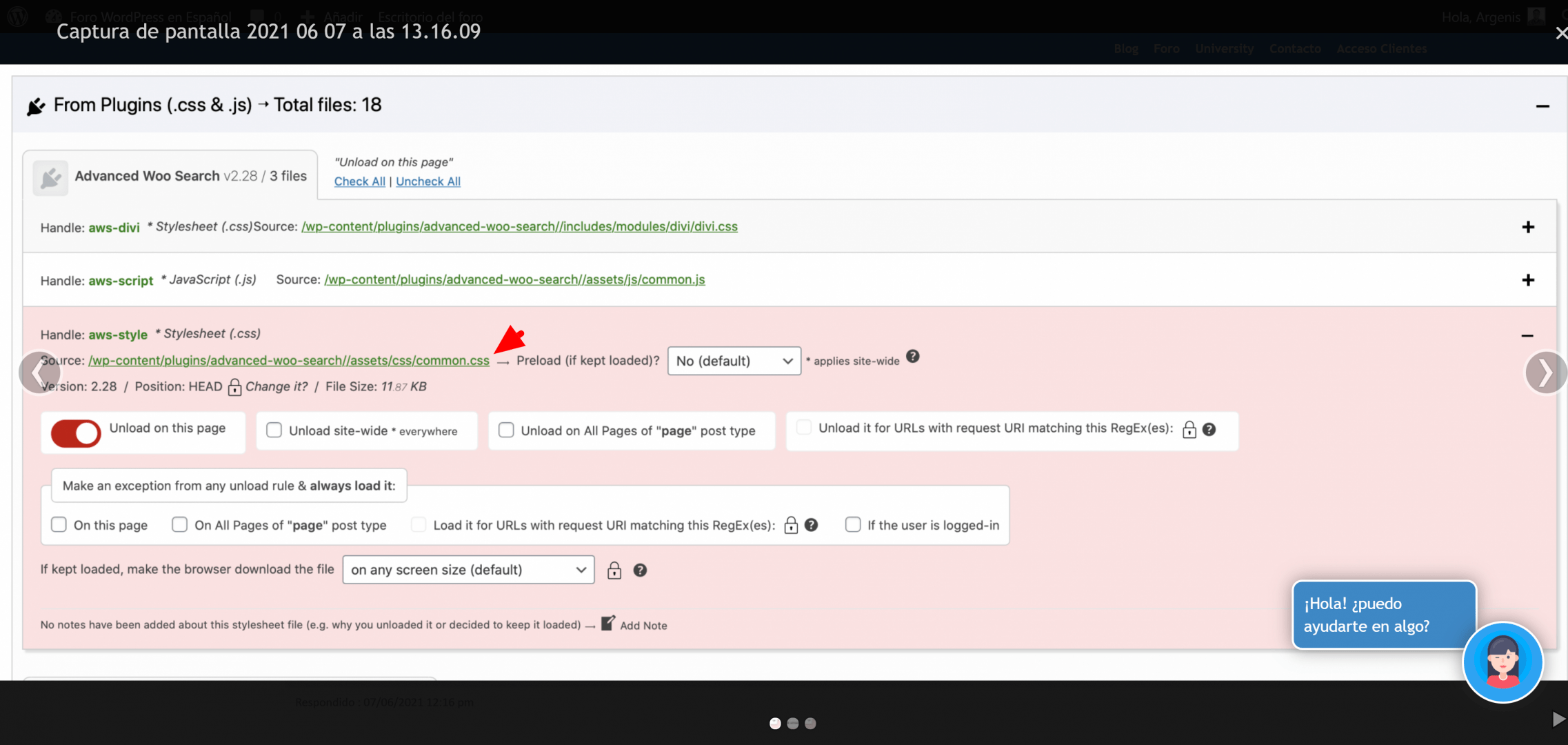Click the aws-divi handle name
1568x745 pixels.
(x=114, y=228)
